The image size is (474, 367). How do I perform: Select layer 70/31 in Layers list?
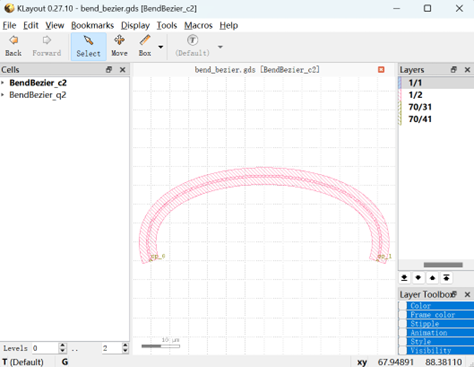click(x=436, y=107)
